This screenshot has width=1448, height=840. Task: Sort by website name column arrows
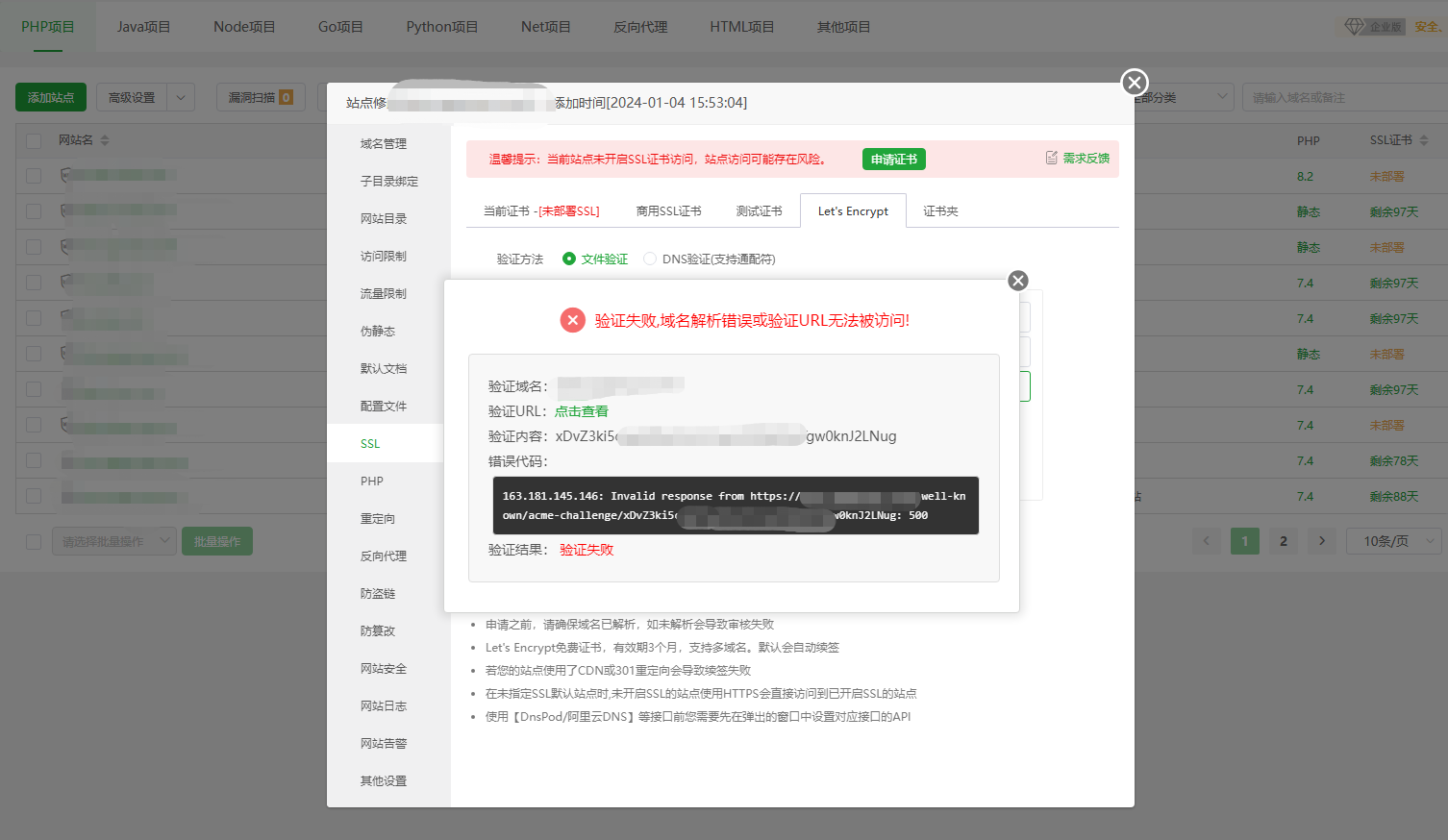pos(105,140)
